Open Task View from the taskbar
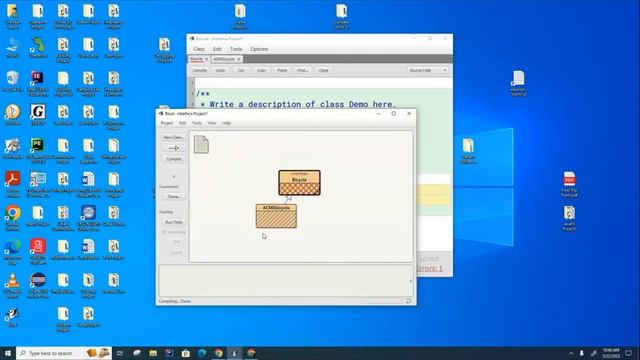The width and height of the screenshot is (640, 360). (x=120, y=353)
